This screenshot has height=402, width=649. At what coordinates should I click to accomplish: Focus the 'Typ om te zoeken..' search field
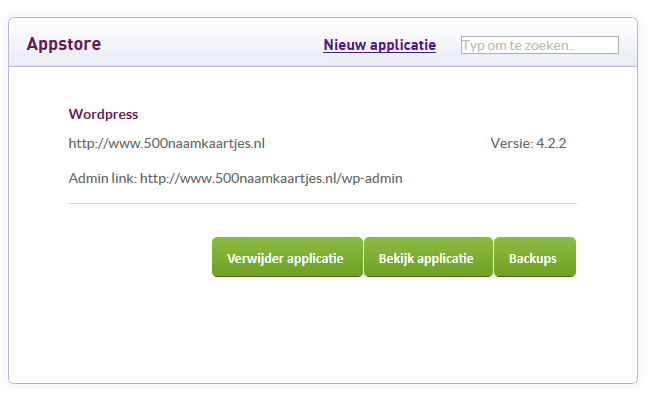pos(540,45)
